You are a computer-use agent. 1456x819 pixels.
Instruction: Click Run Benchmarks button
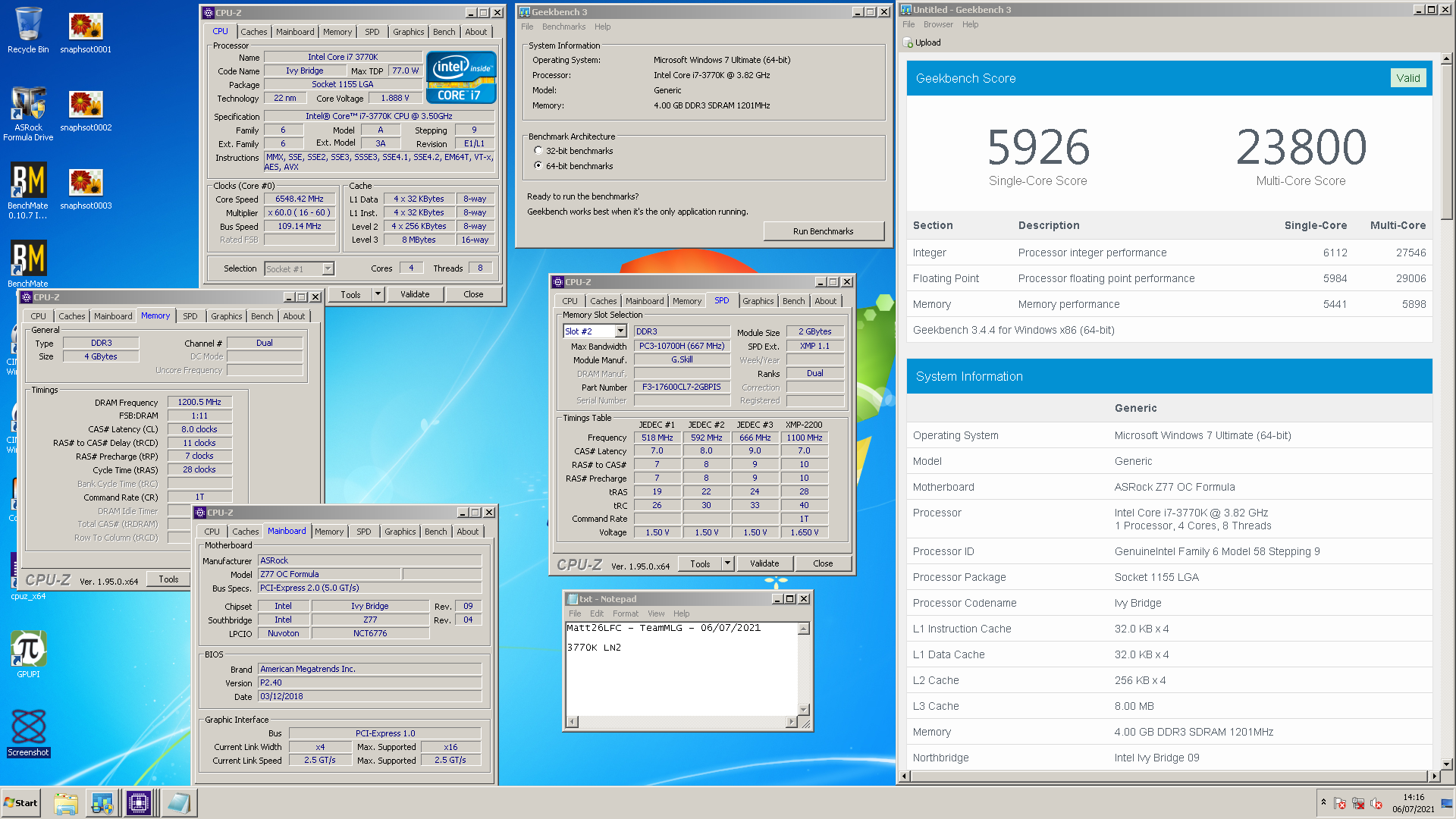(x=824, y=231)
